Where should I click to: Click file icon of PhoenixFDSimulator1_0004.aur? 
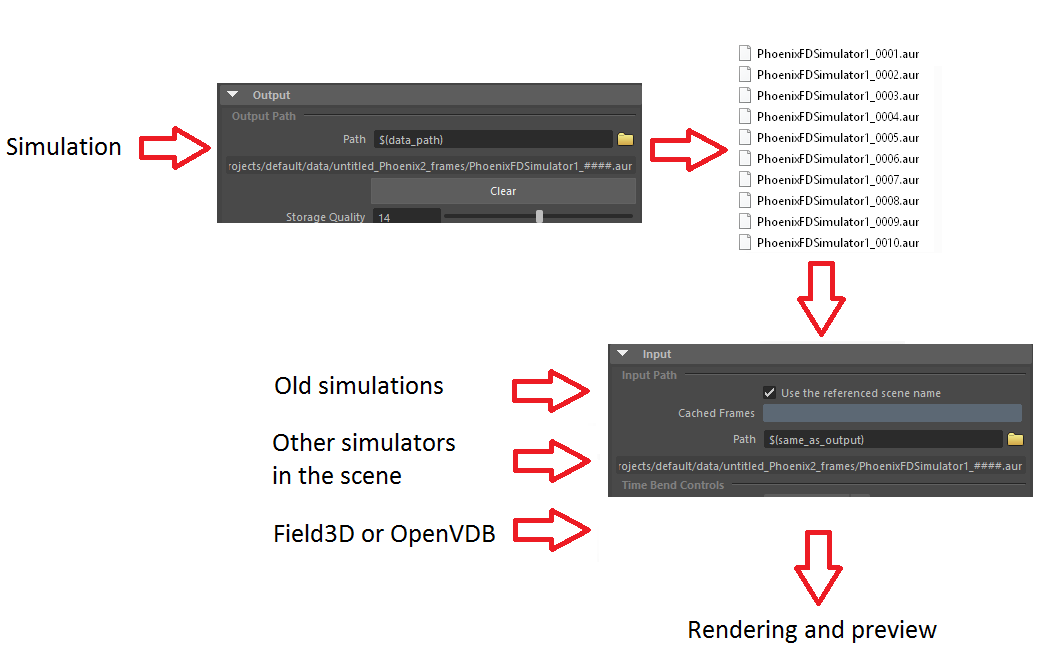pyautogui.click(x=745, y=116)
